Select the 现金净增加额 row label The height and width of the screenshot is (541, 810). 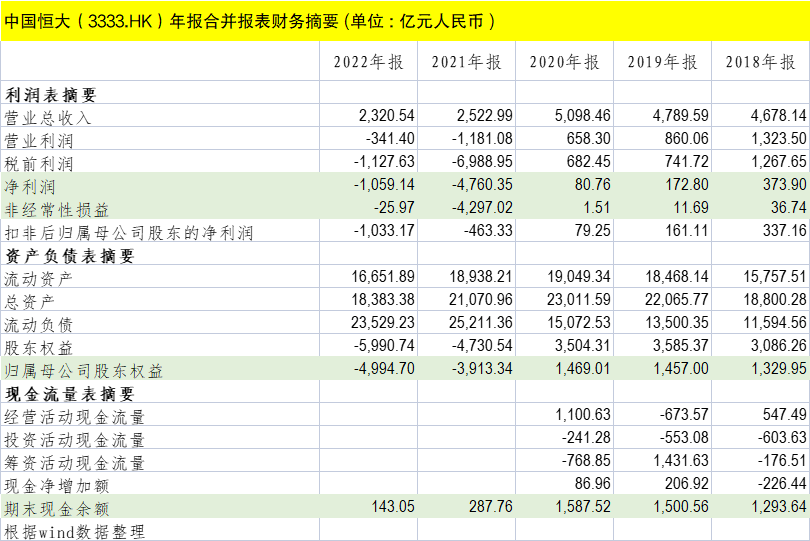(57, 486)
